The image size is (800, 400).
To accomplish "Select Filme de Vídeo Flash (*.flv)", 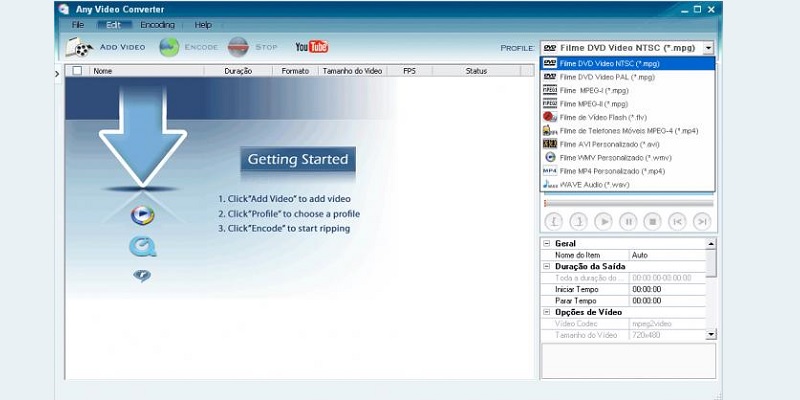I will pyautogui.click(x=628, y=117).
